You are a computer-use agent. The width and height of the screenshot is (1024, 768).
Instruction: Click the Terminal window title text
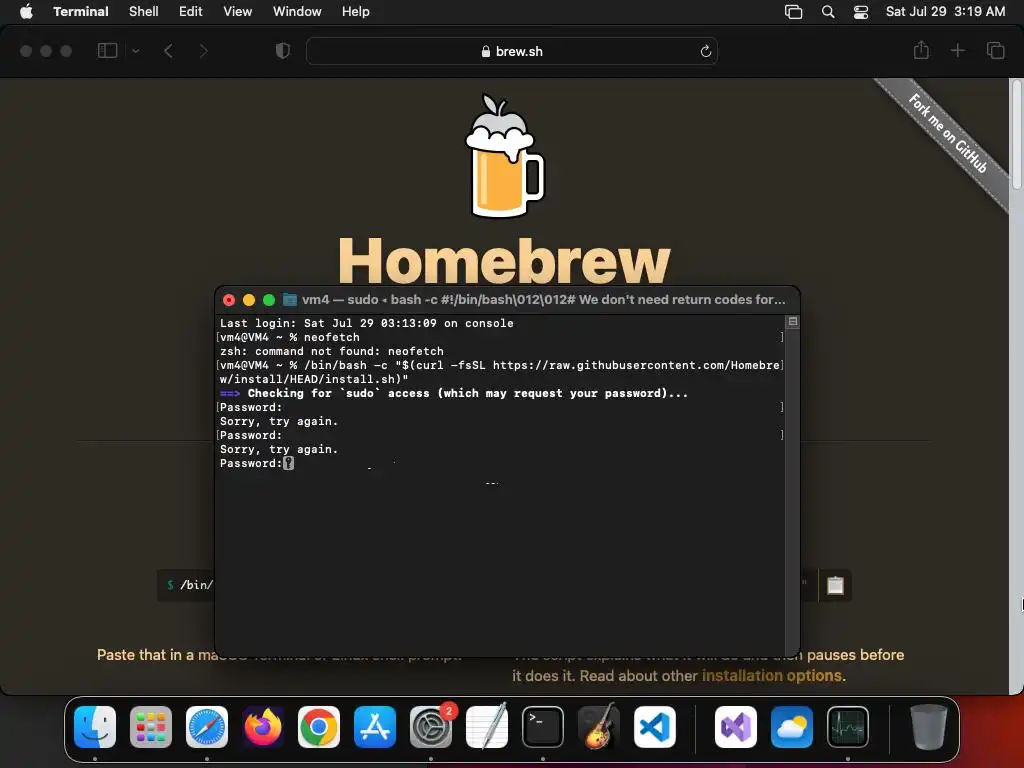(543, 300)
